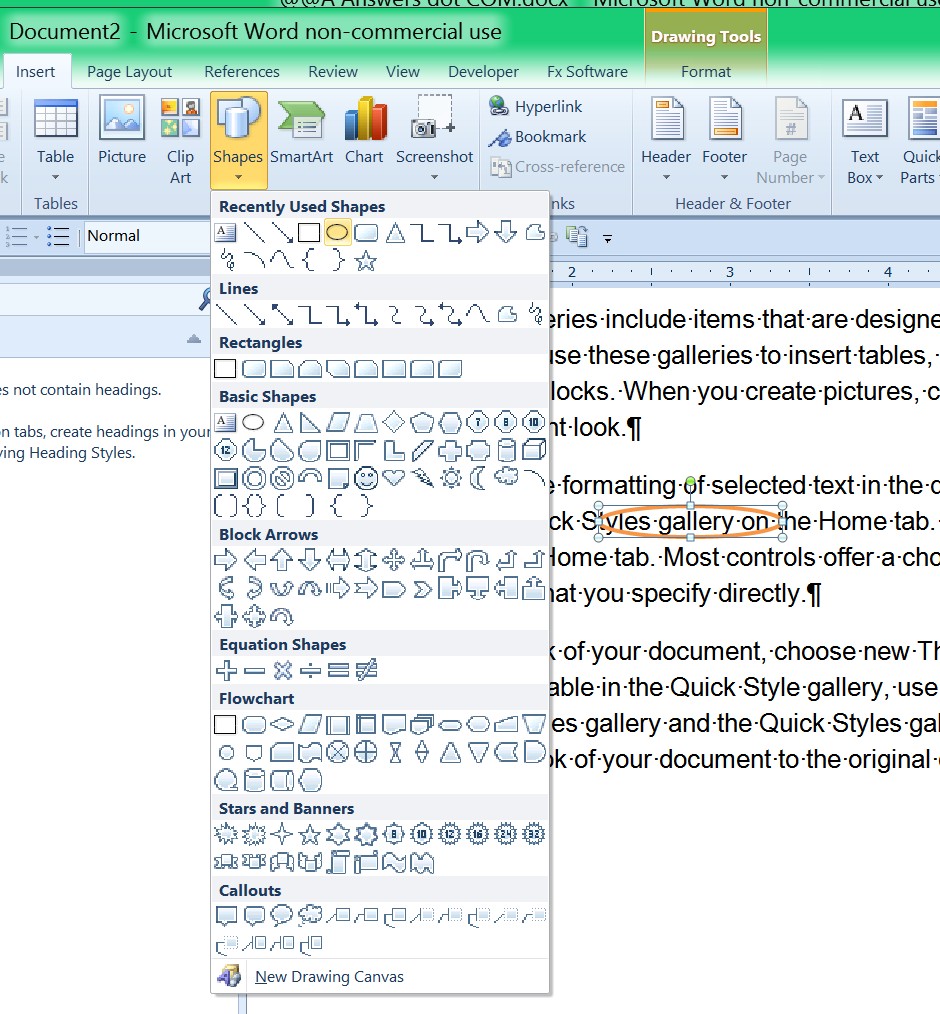Switch to the View tab
Image resolution: width=940 pixels, height=1014 pixels.
pos(403,72)
